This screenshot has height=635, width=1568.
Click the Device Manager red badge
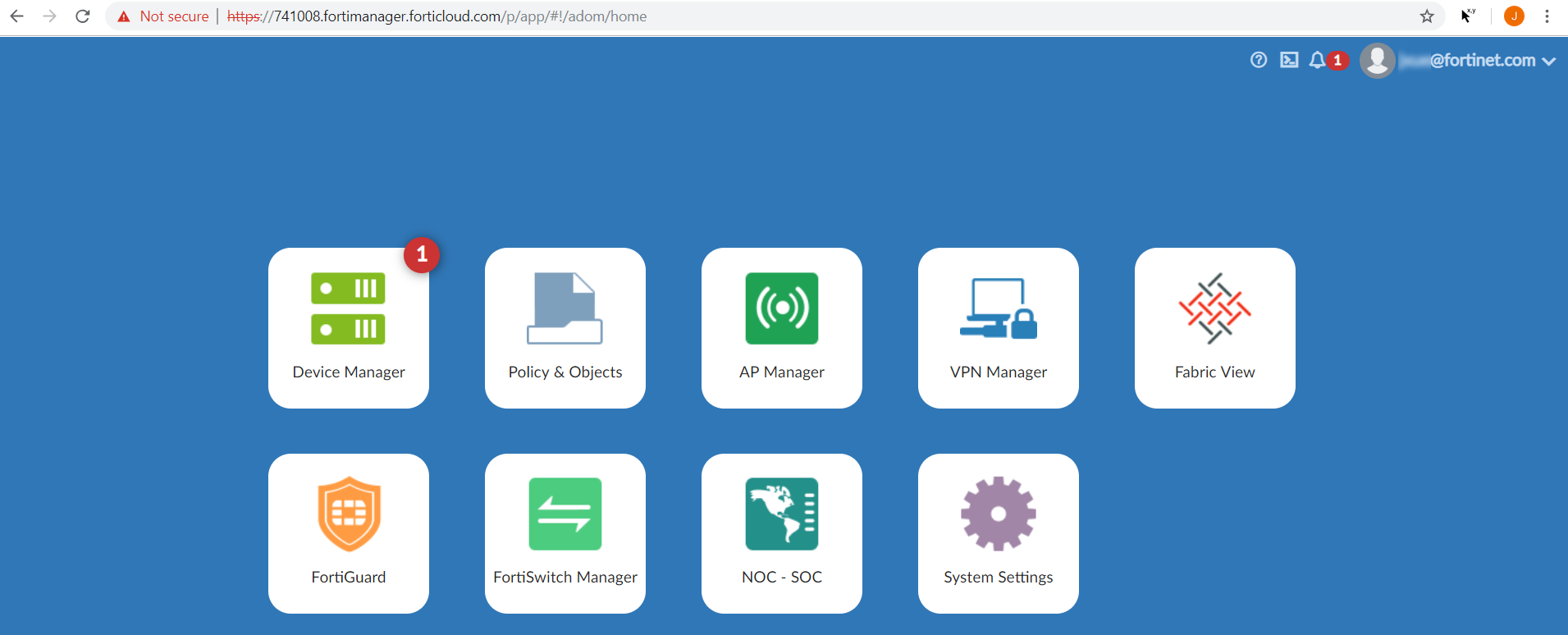(422, 255)
